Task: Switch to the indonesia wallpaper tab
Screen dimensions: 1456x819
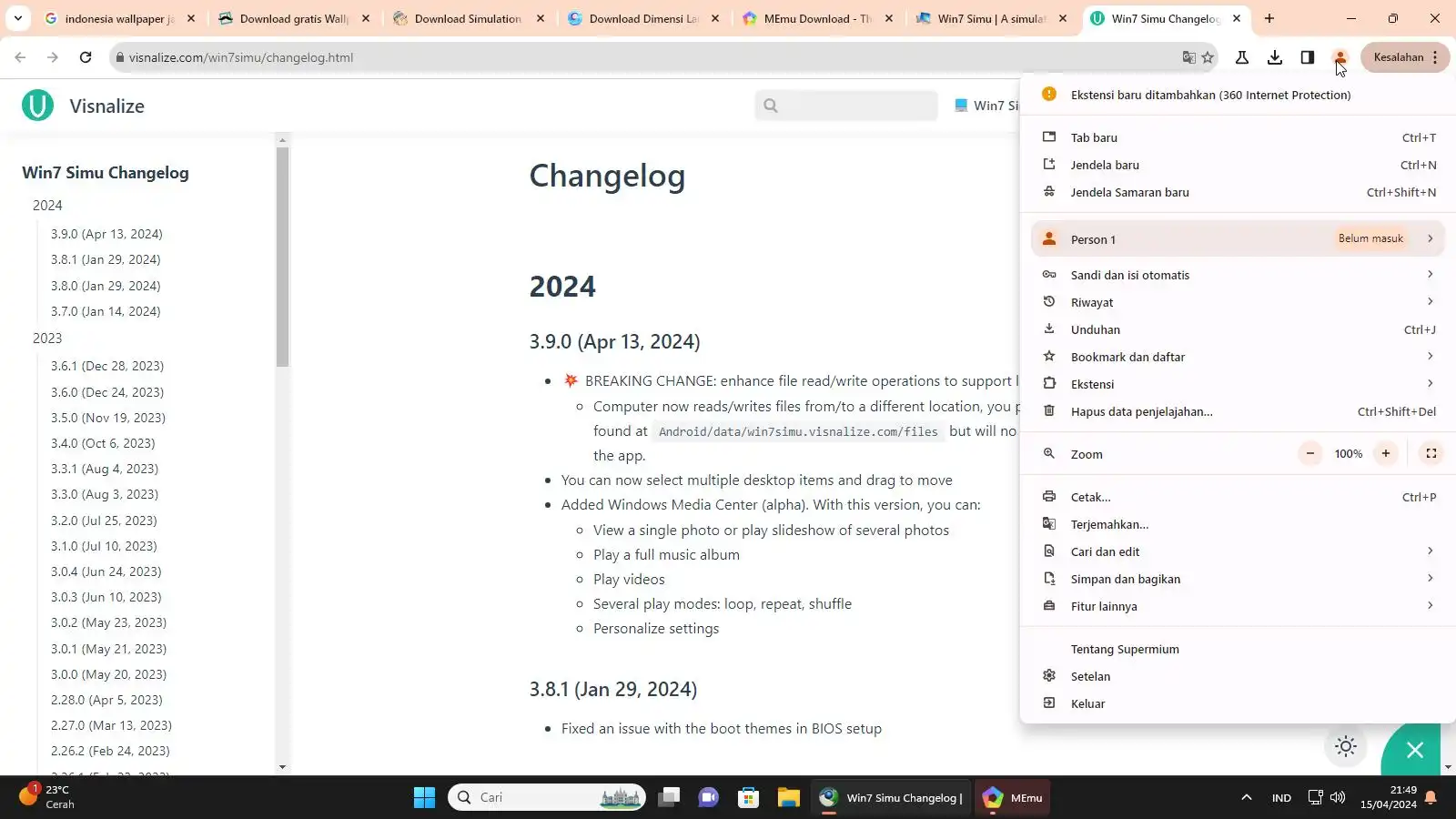Action: coord(118,18)
